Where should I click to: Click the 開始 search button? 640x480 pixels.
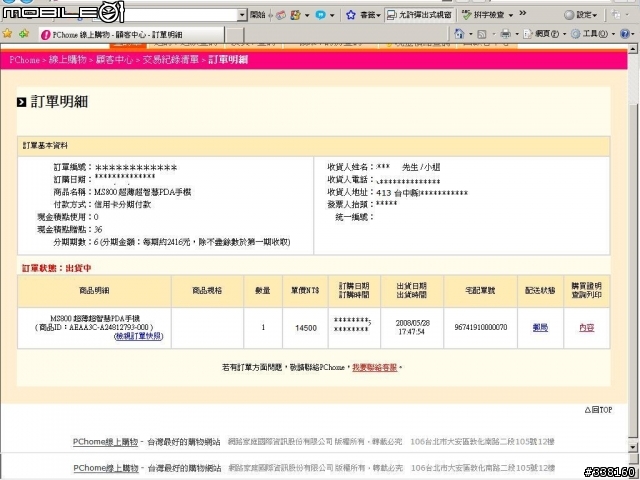pyautogui.click(x=258, y=15)
